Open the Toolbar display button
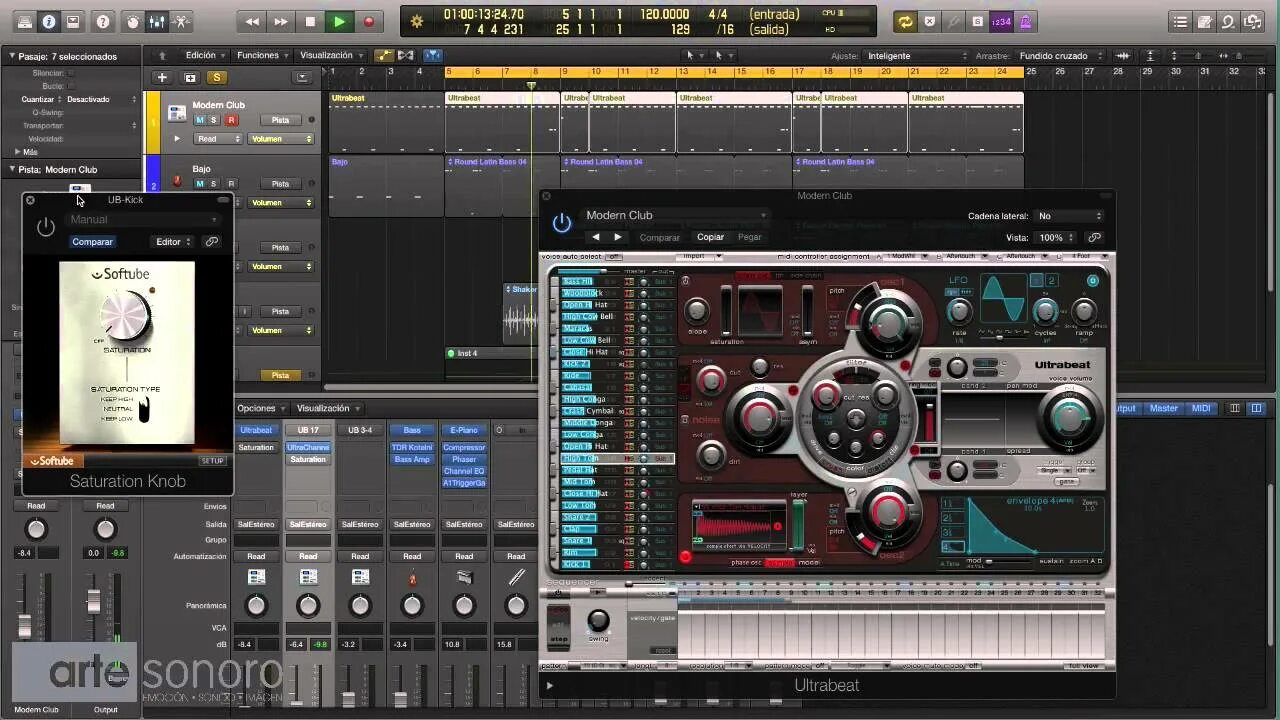Screen dimensions: 1280x720 point(73,21)
